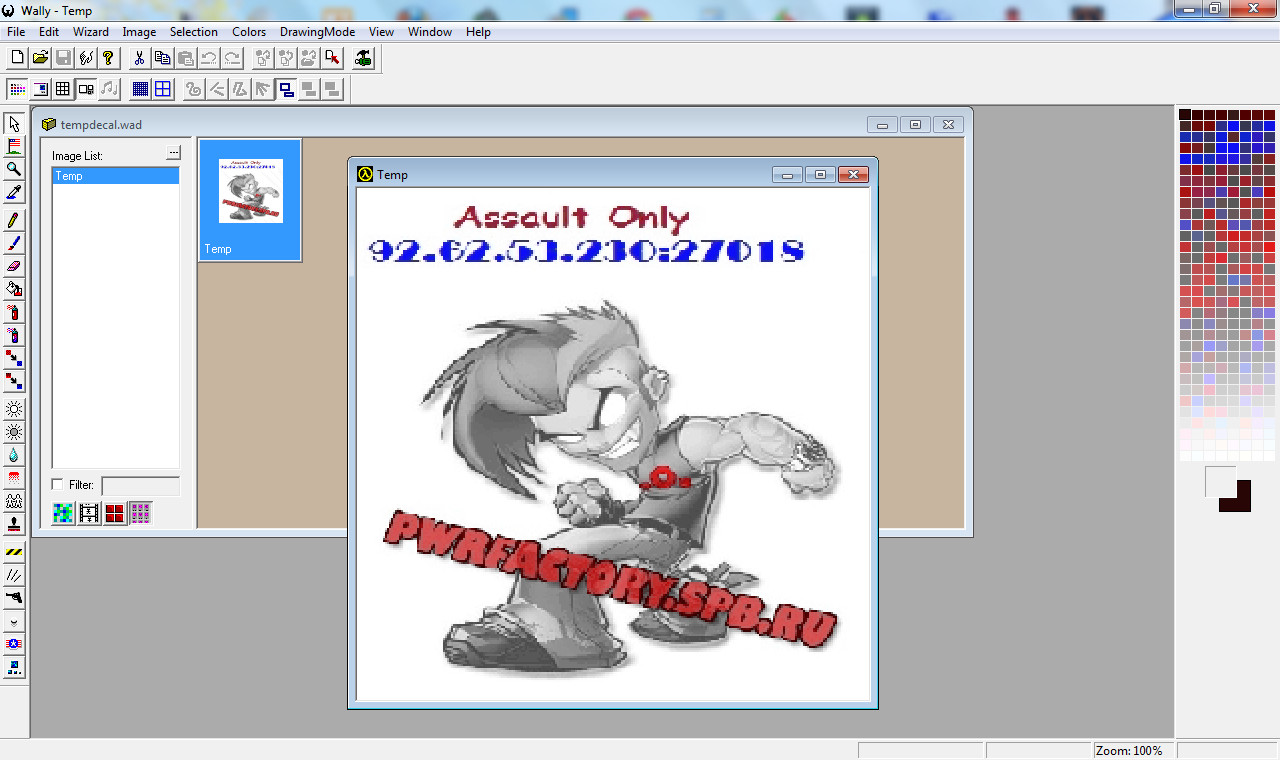Expand the Selection menu
Viewport: 1280px width, 760px height.
pyautogui.click(x=193, y=32)
